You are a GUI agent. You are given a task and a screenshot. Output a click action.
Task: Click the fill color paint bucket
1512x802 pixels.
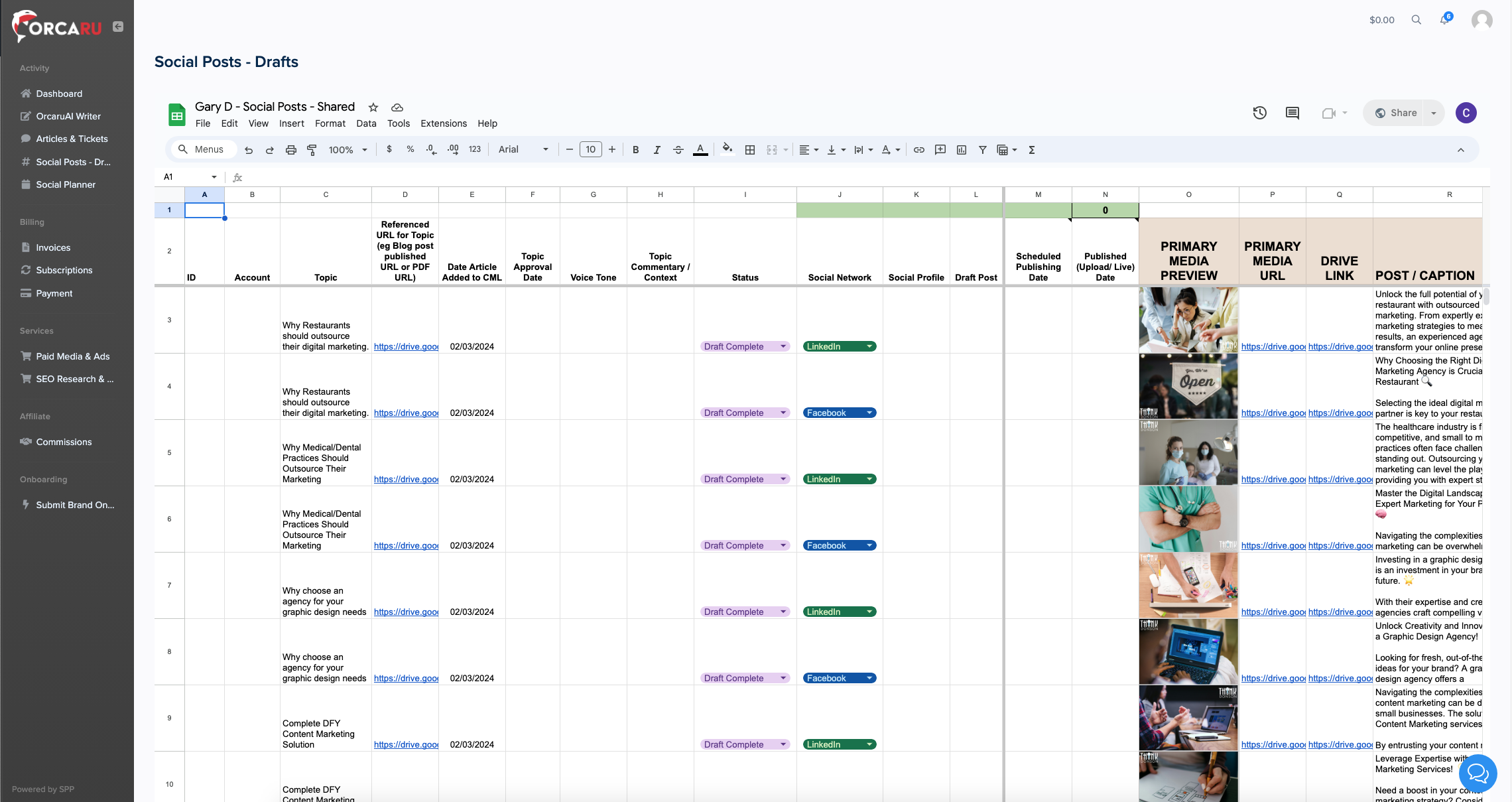(727, 150)
